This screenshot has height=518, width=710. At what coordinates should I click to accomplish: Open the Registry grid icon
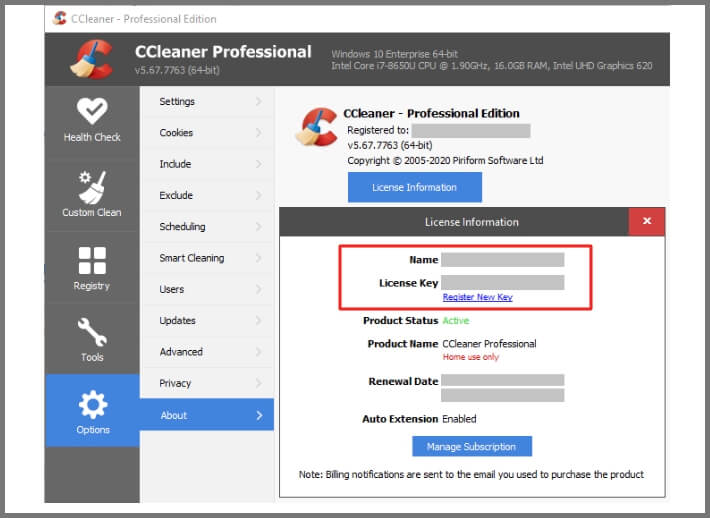[92, 260]
